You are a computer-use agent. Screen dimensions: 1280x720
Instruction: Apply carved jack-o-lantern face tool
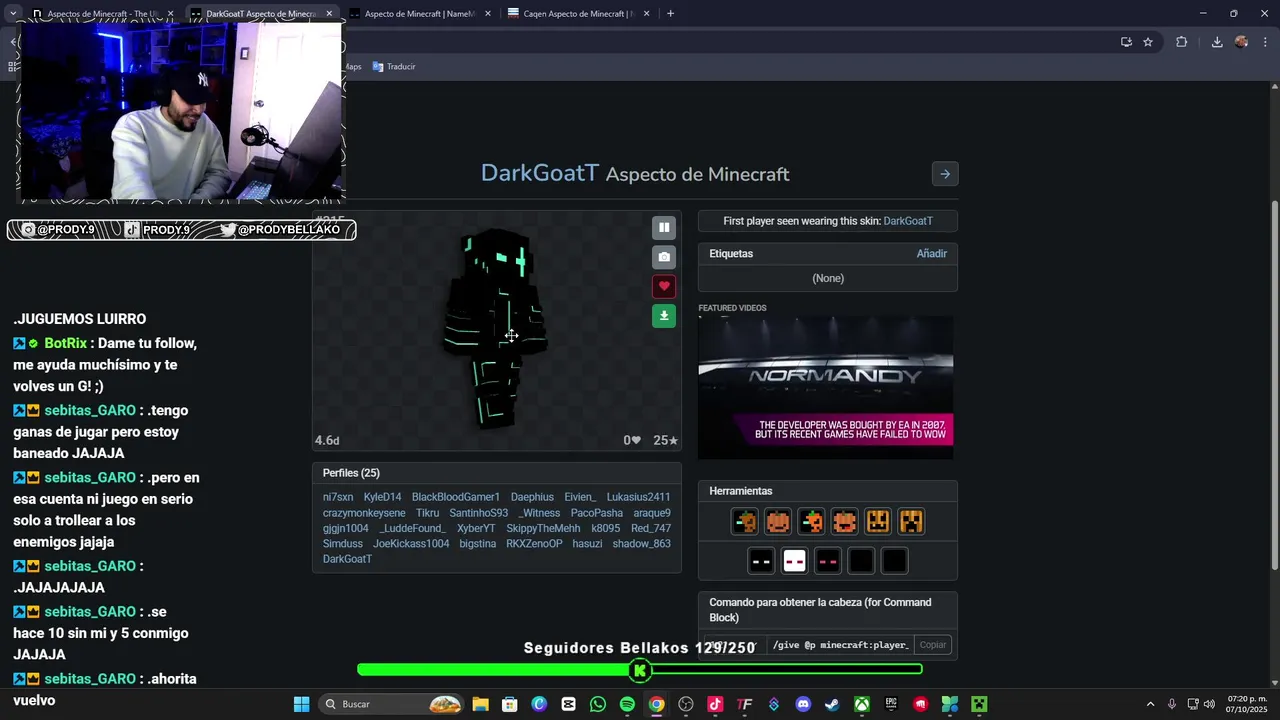pyautogui.click(x=878, y=521)
